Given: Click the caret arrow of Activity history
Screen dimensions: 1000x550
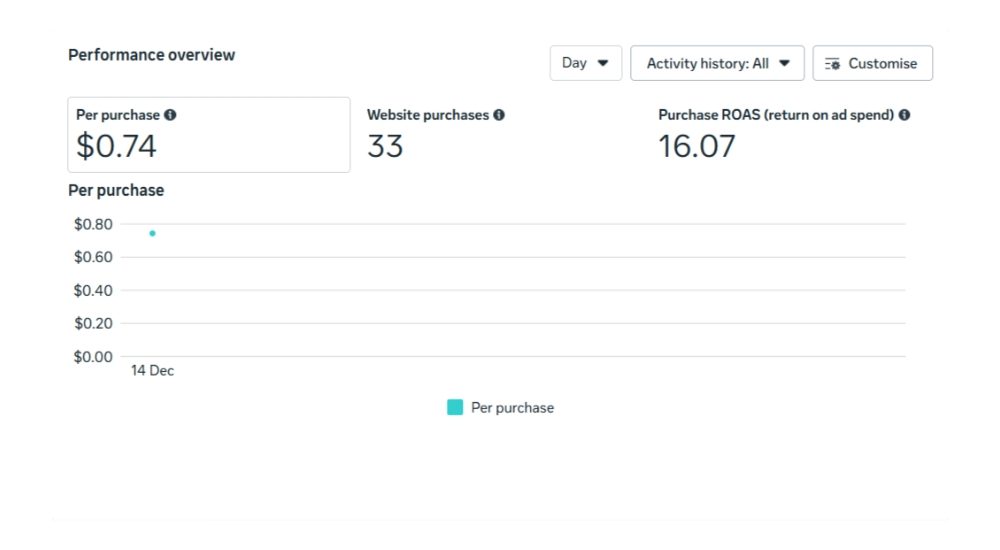Looking at the screenshot, I should (785, 63).
